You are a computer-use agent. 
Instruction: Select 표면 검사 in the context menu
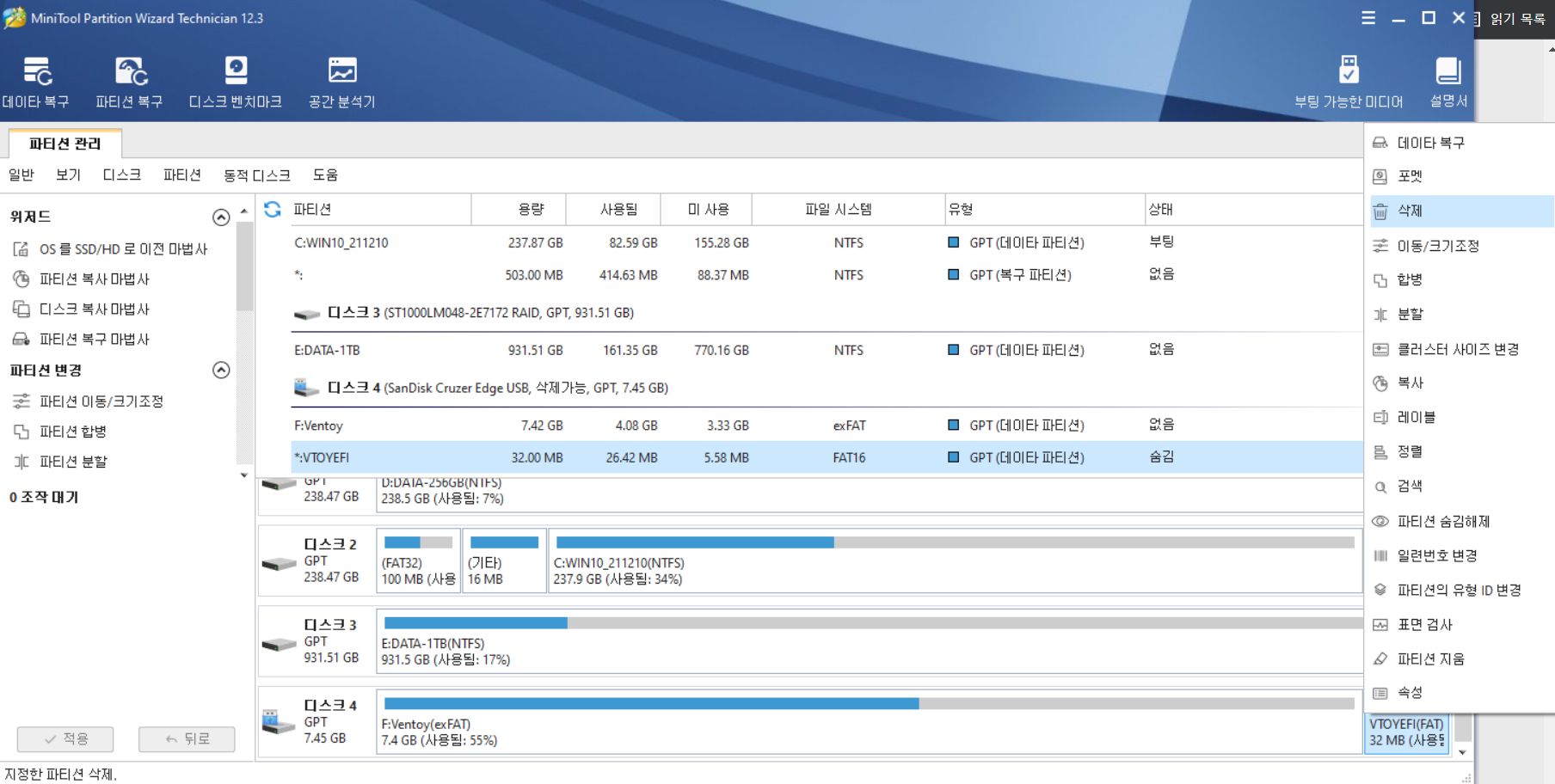(1462, 624)
